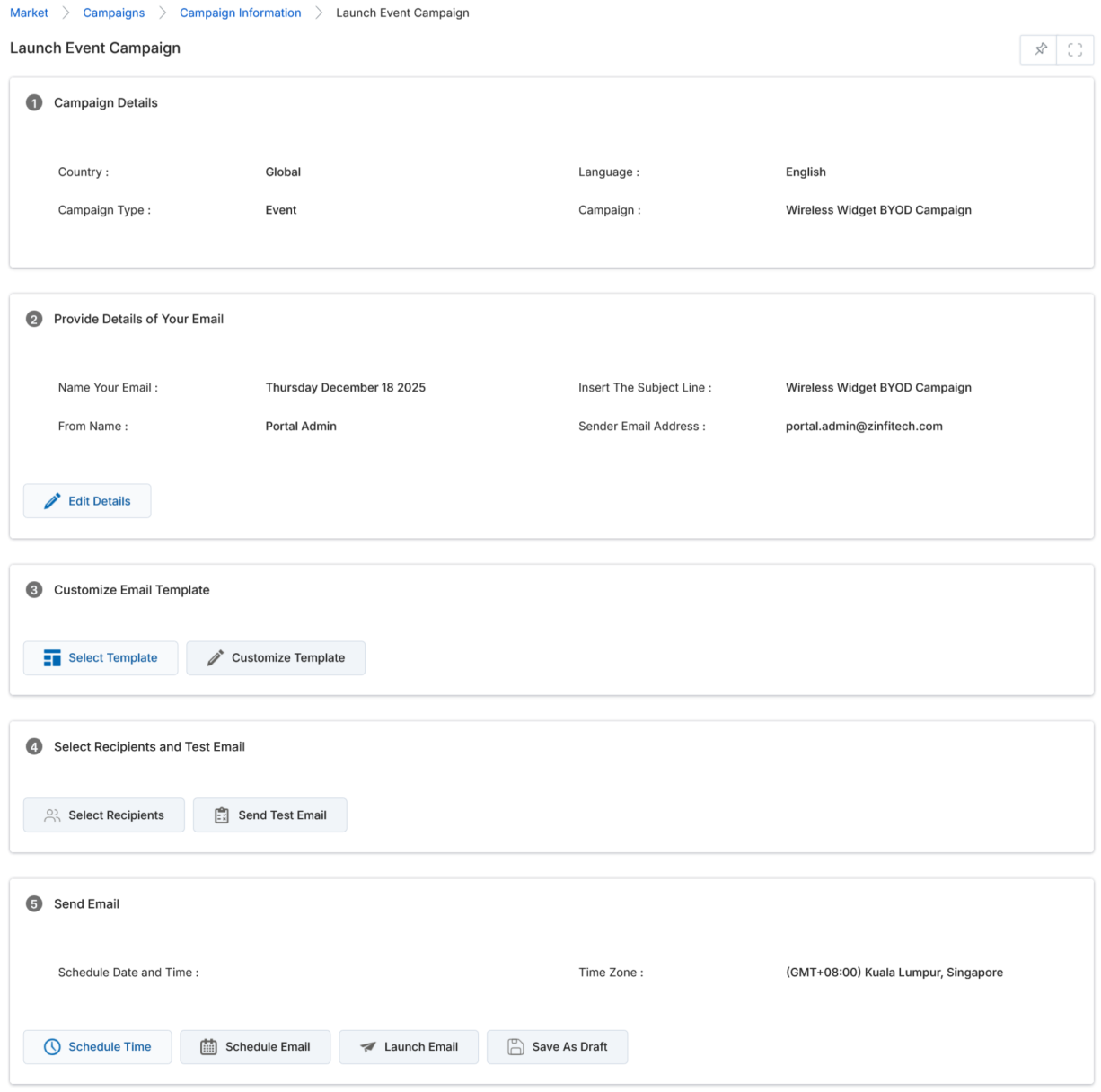Screen dimensions: 1101x1092
Task: Click the Campaign Type value Event
Action: tap(281, 210)
